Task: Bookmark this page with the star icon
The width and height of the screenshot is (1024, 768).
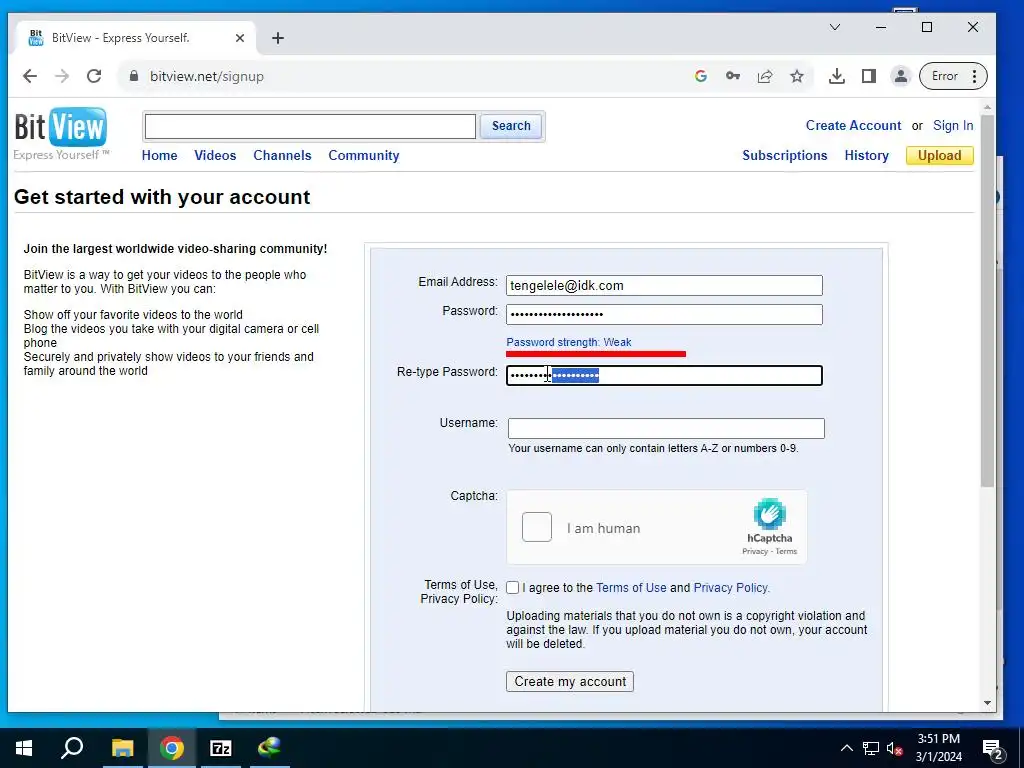Action: click(x=797, y=76)
